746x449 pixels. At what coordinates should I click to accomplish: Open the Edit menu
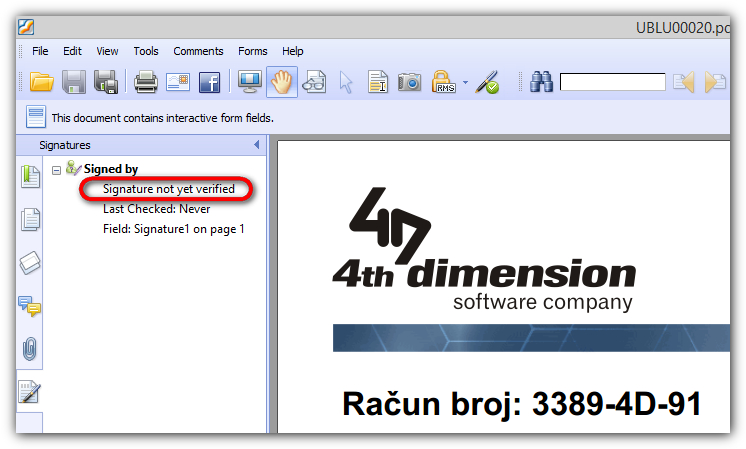pyautogui.click(x=72, y=51)
